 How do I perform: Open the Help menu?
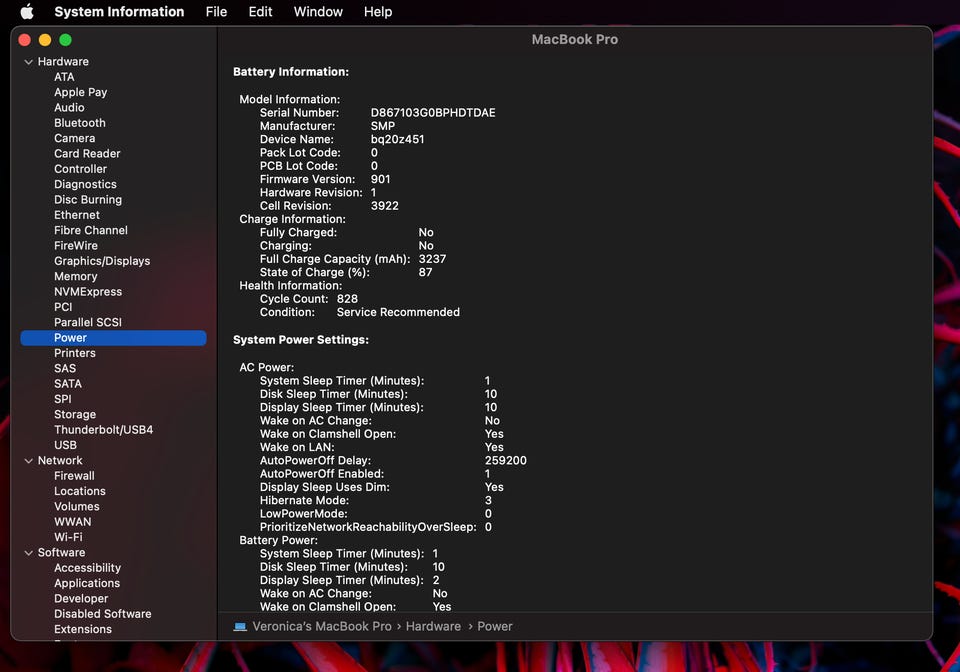[378, 12]
